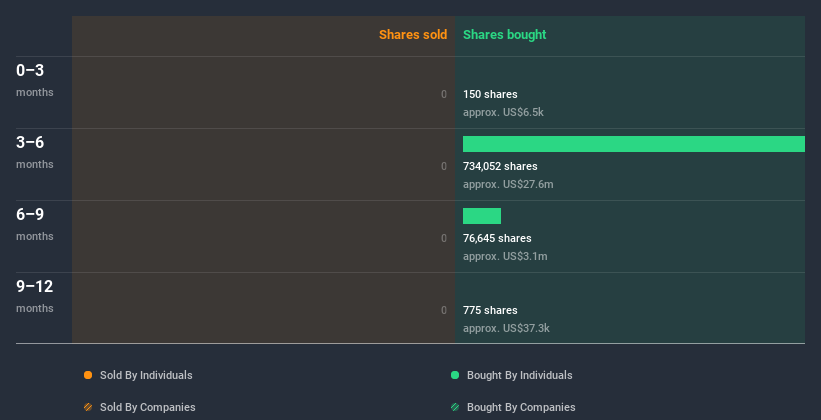
Task: Click the green bar for 6–9 months
Action: [482, 216]
